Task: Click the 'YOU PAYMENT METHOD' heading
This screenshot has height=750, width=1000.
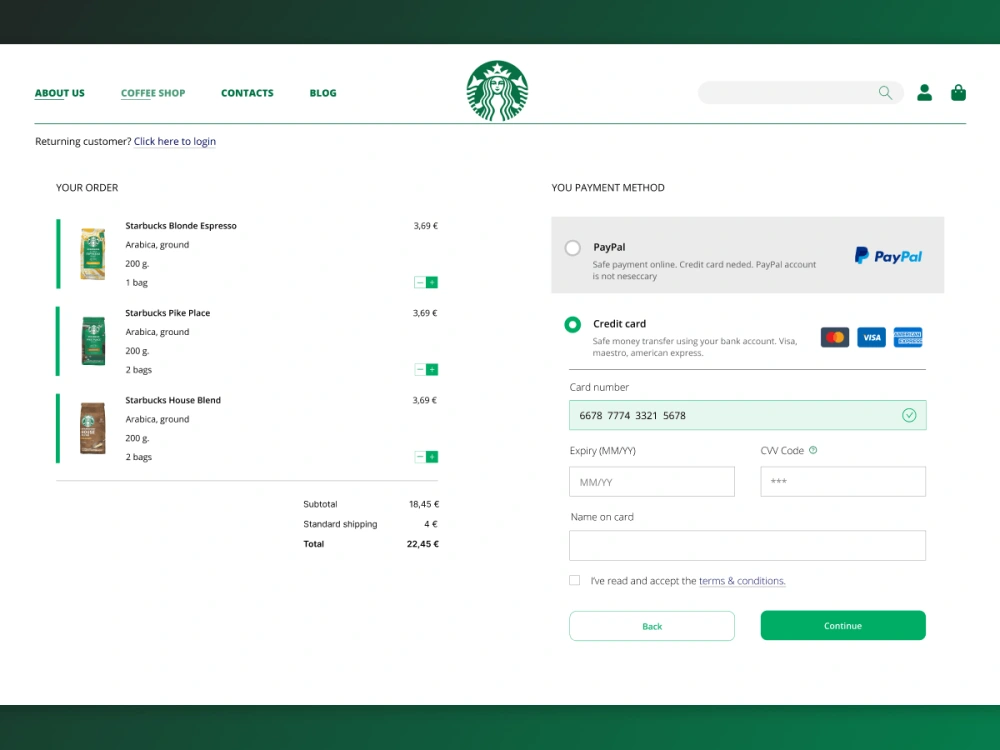Action: (x=608, y=188)
